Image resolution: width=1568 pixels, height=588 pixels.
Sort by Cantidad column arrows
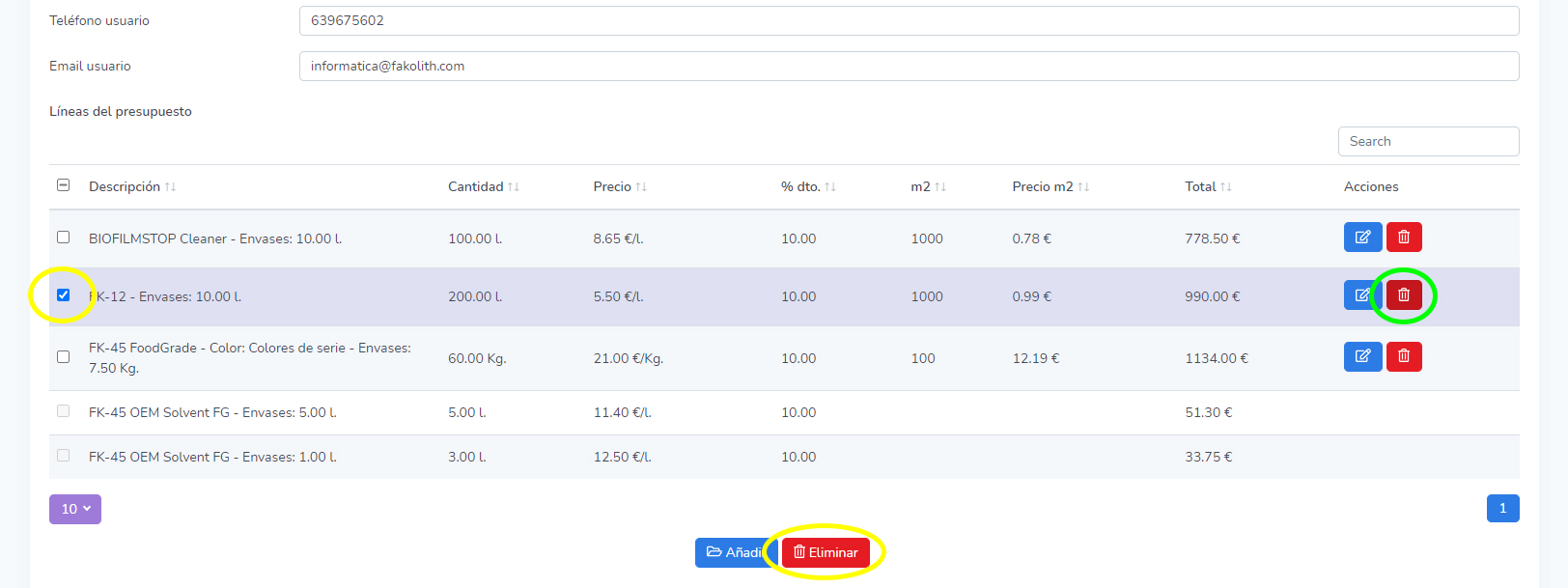(514, 187)
